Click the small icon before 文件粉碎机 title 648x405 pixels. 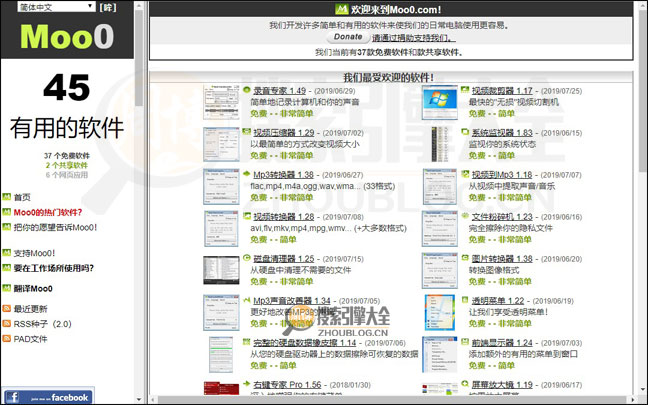pyautogui.click(x=465, y=216)
